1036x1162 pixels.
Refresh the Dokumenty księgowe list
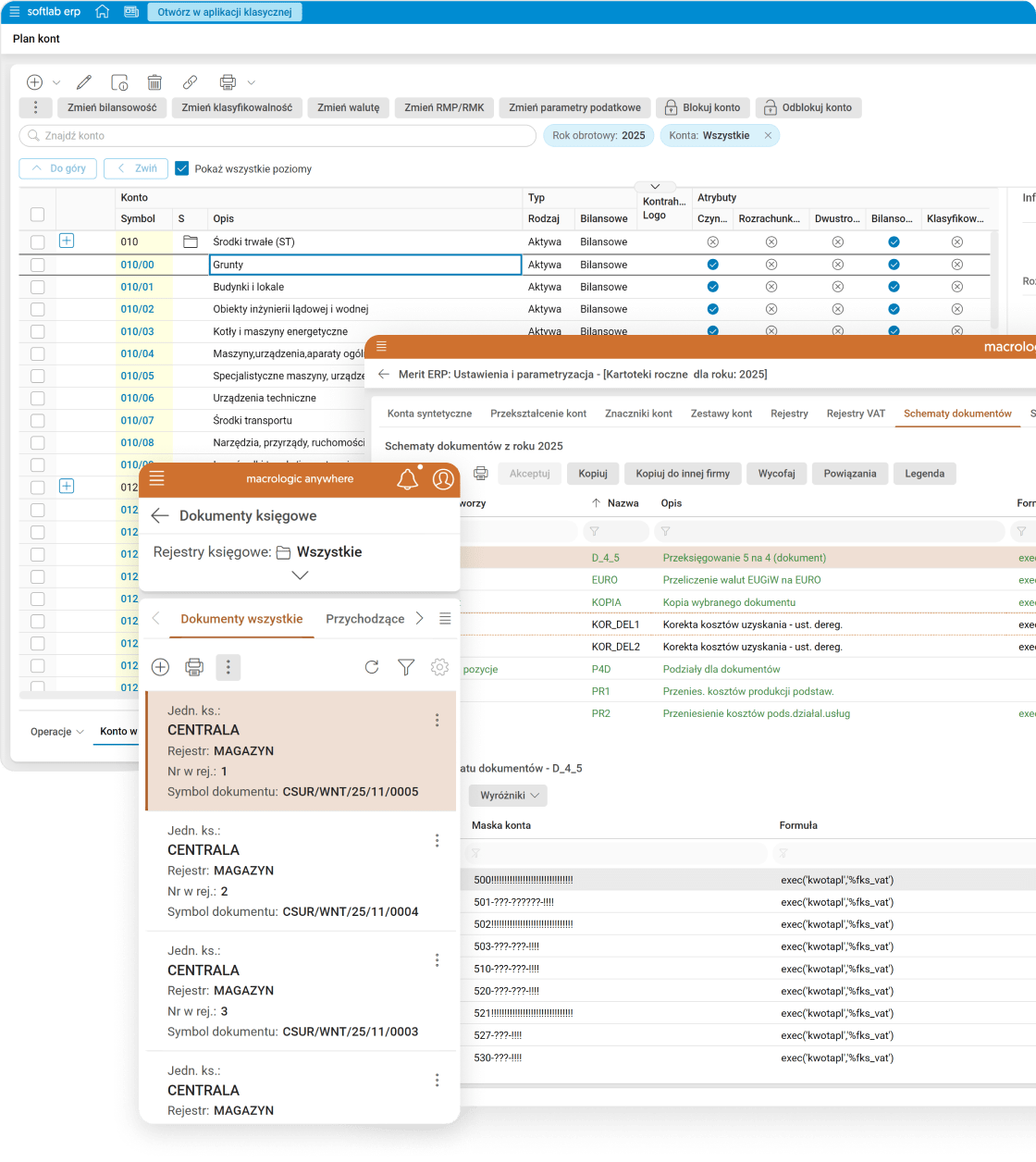tap(372, 667)
